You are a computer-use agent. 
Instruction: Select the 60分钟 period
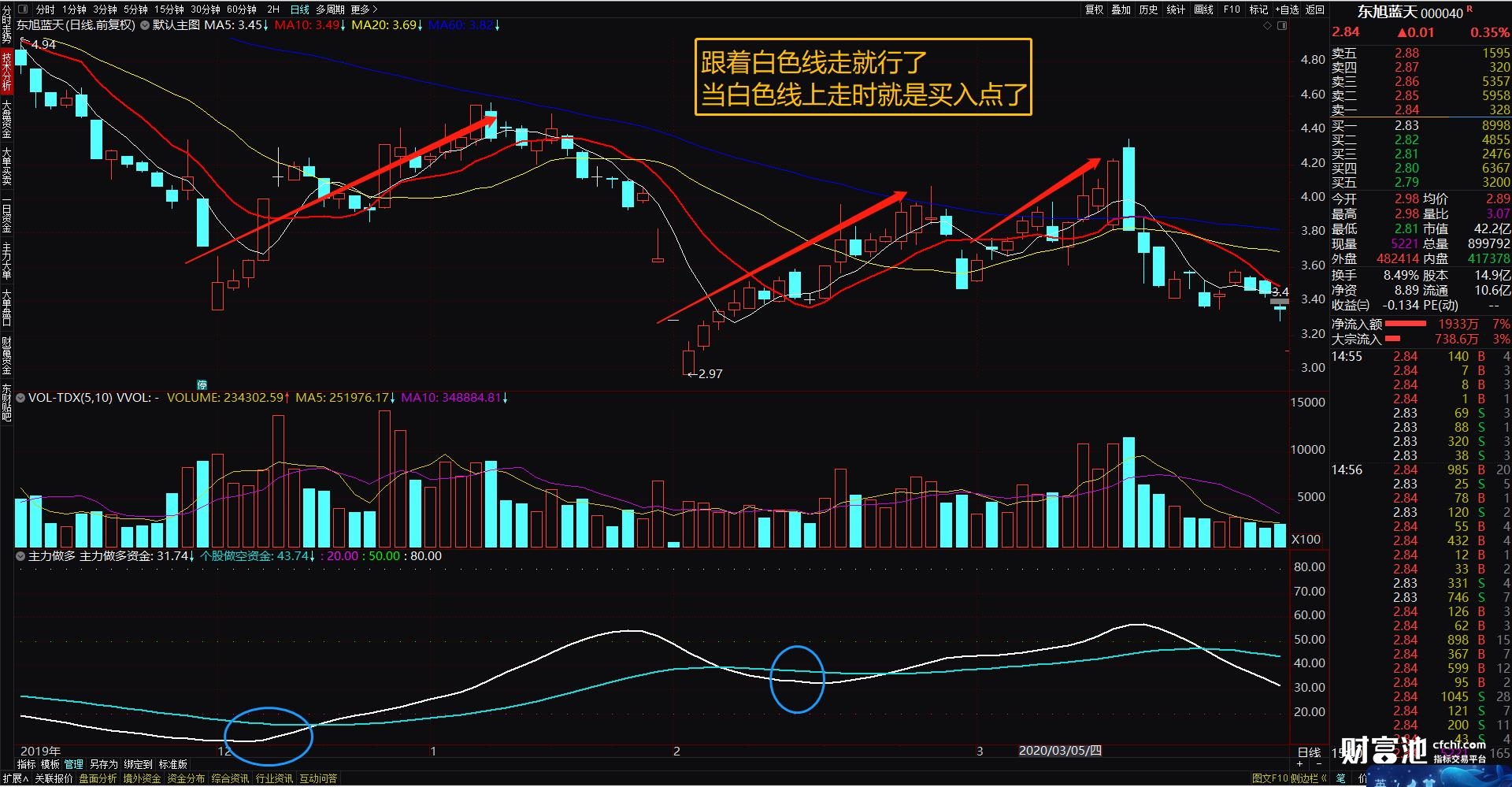pyautogui.click(x=241, y=9)
